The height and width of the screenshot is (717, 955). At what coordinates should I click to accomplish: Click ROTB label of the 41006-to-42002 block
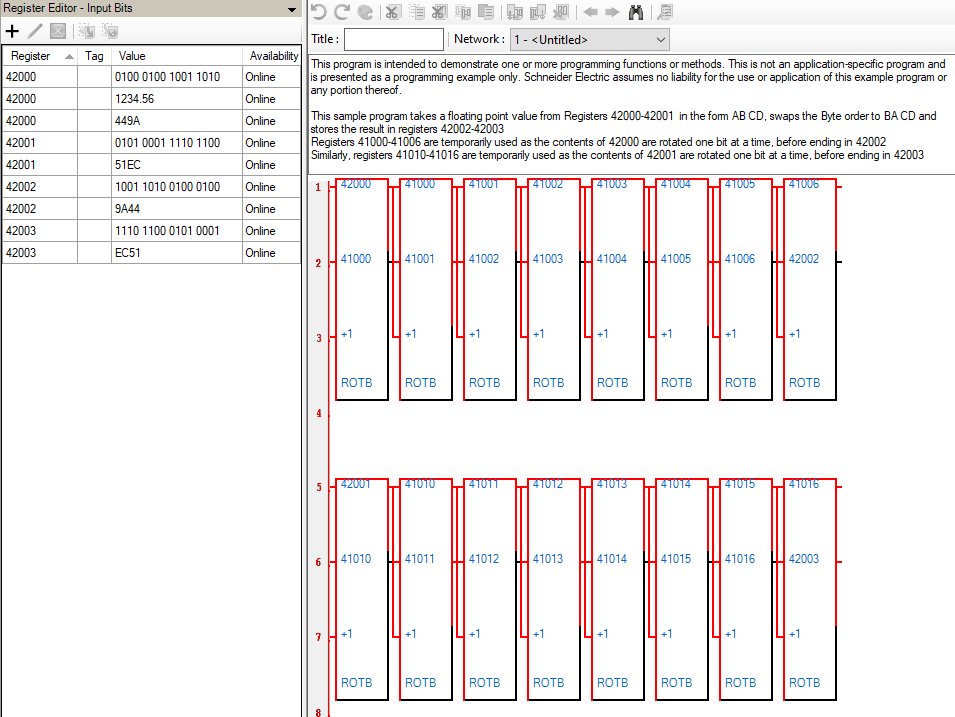click(805, 383)
